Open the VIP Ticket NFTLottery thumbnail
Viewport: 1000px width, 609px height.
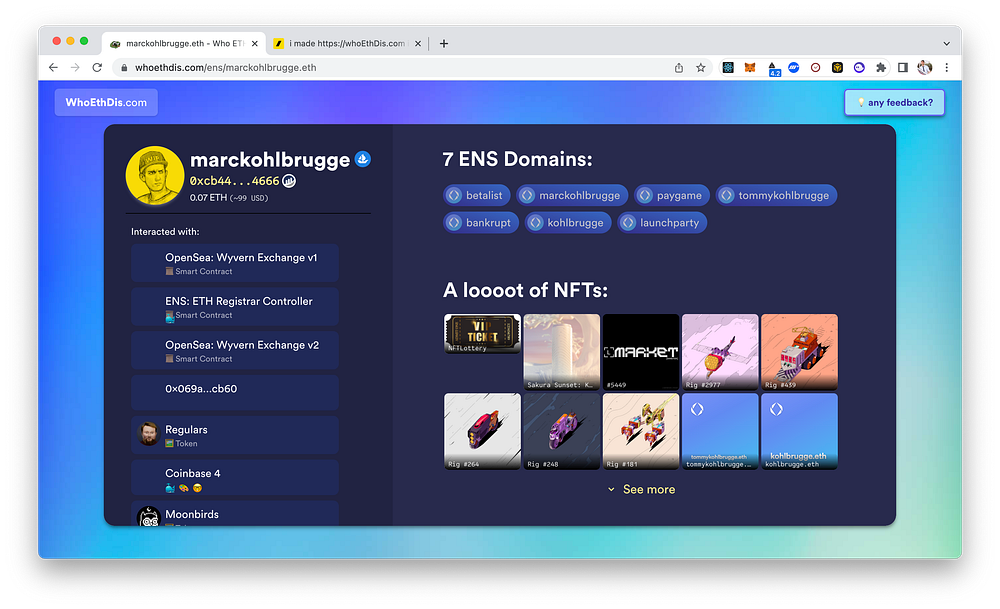tap(482, 333)
